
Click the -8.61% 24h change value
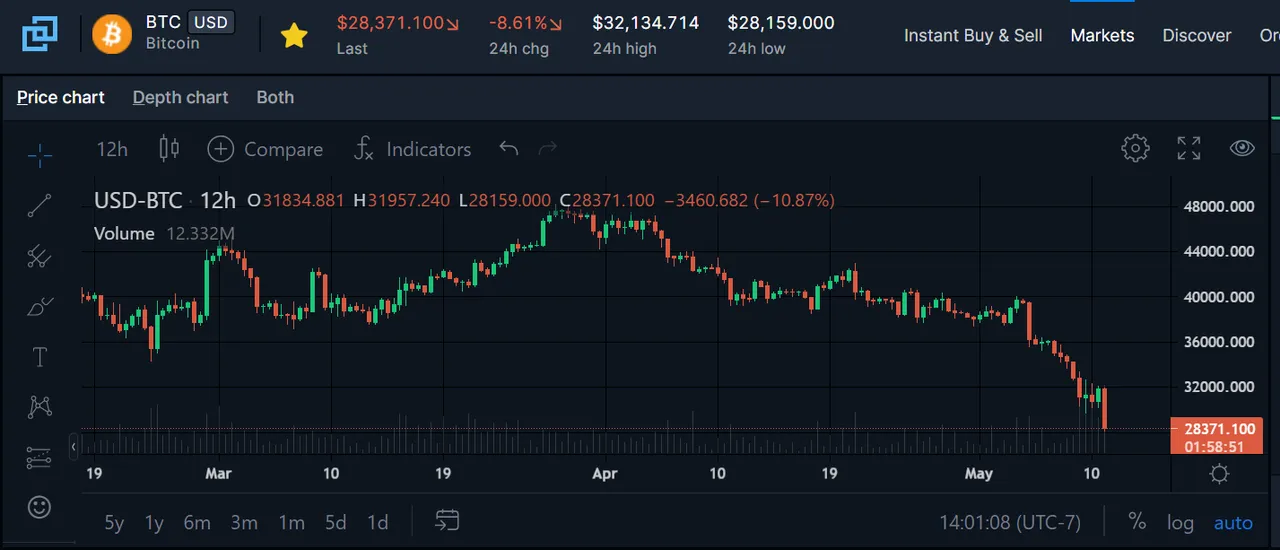coord(518,22)
